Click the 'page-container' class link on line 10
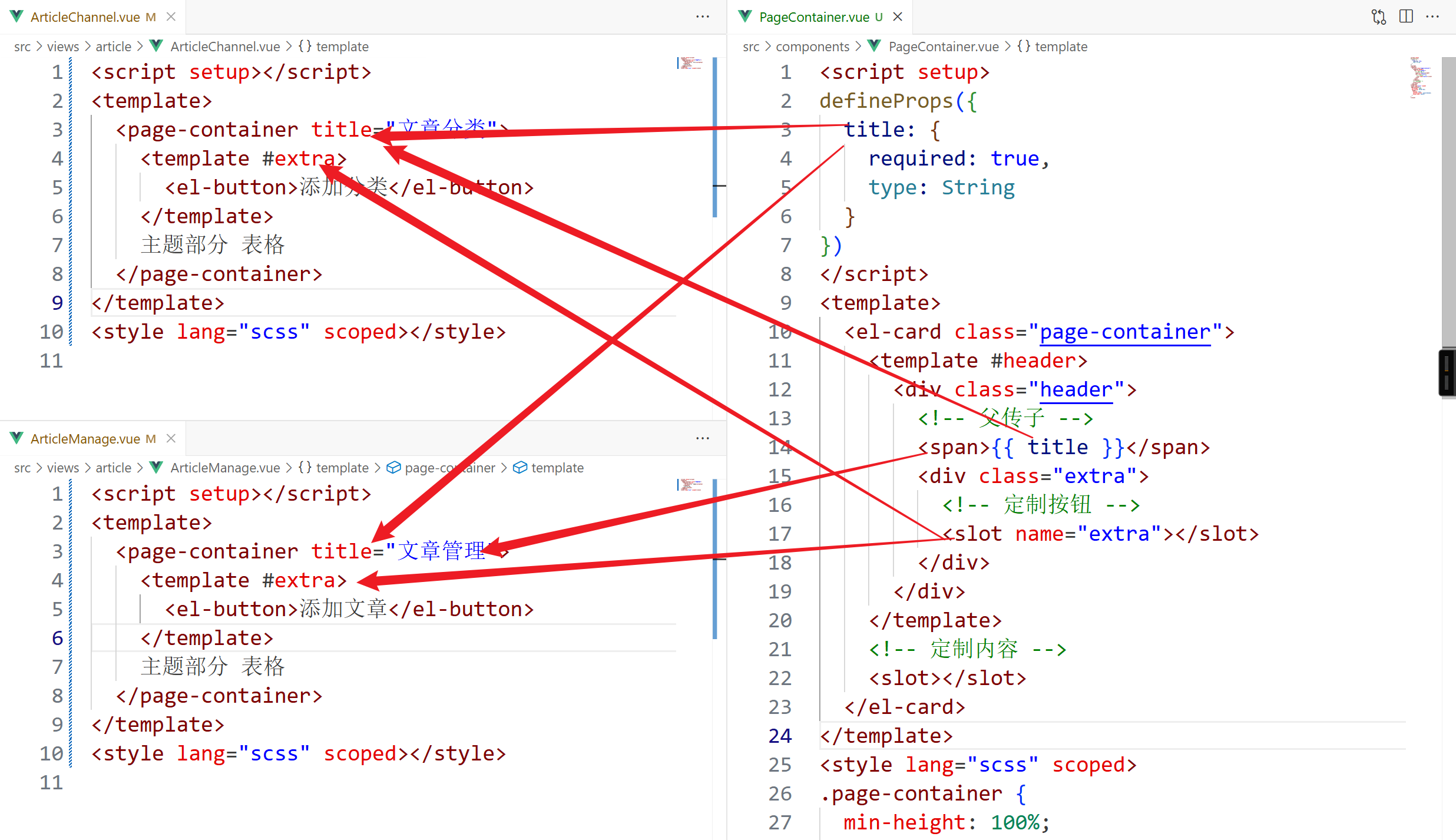The height and width of the screenshot is (840, 1456). 1124,332
